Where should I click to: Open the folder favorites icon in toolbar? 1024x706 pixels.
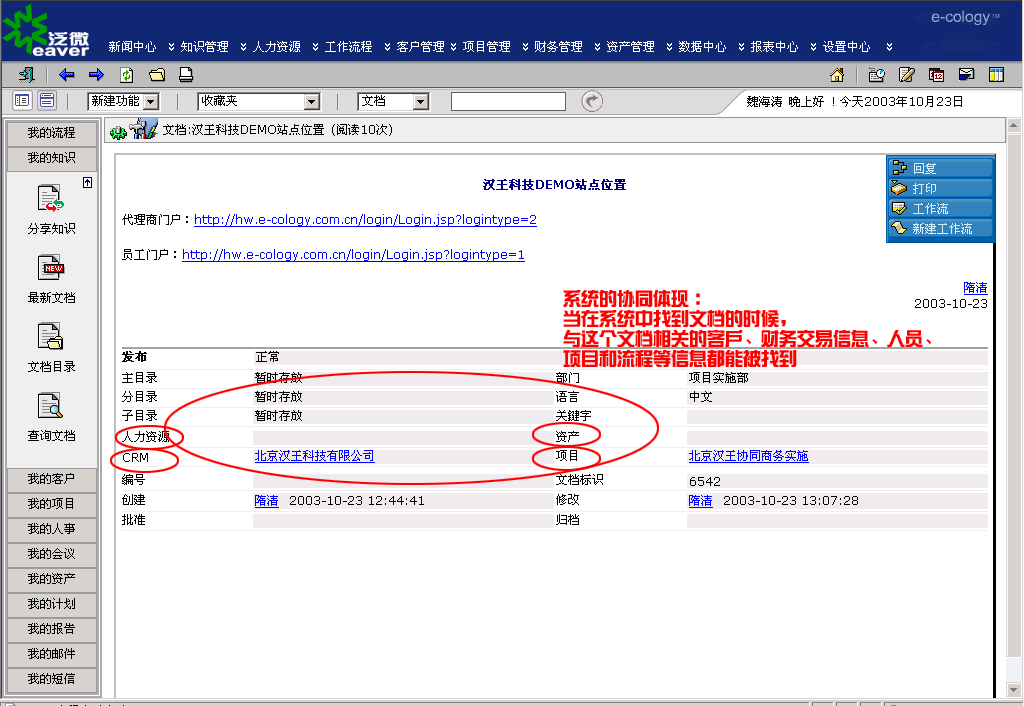coord(157,75)
